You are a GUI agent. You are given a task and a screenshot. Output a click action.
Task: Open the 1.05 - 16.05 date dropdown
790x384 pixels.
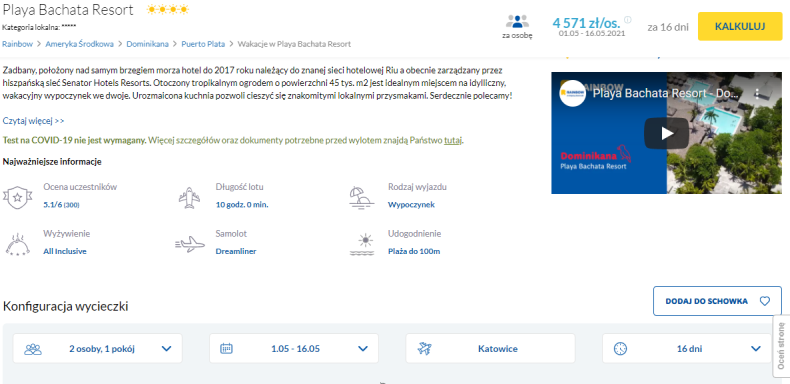[294, 348]
